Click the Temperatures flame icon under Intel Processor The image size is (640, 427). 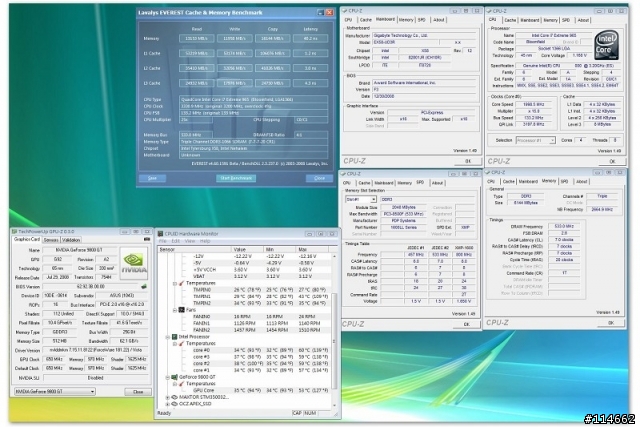[182, 343]
